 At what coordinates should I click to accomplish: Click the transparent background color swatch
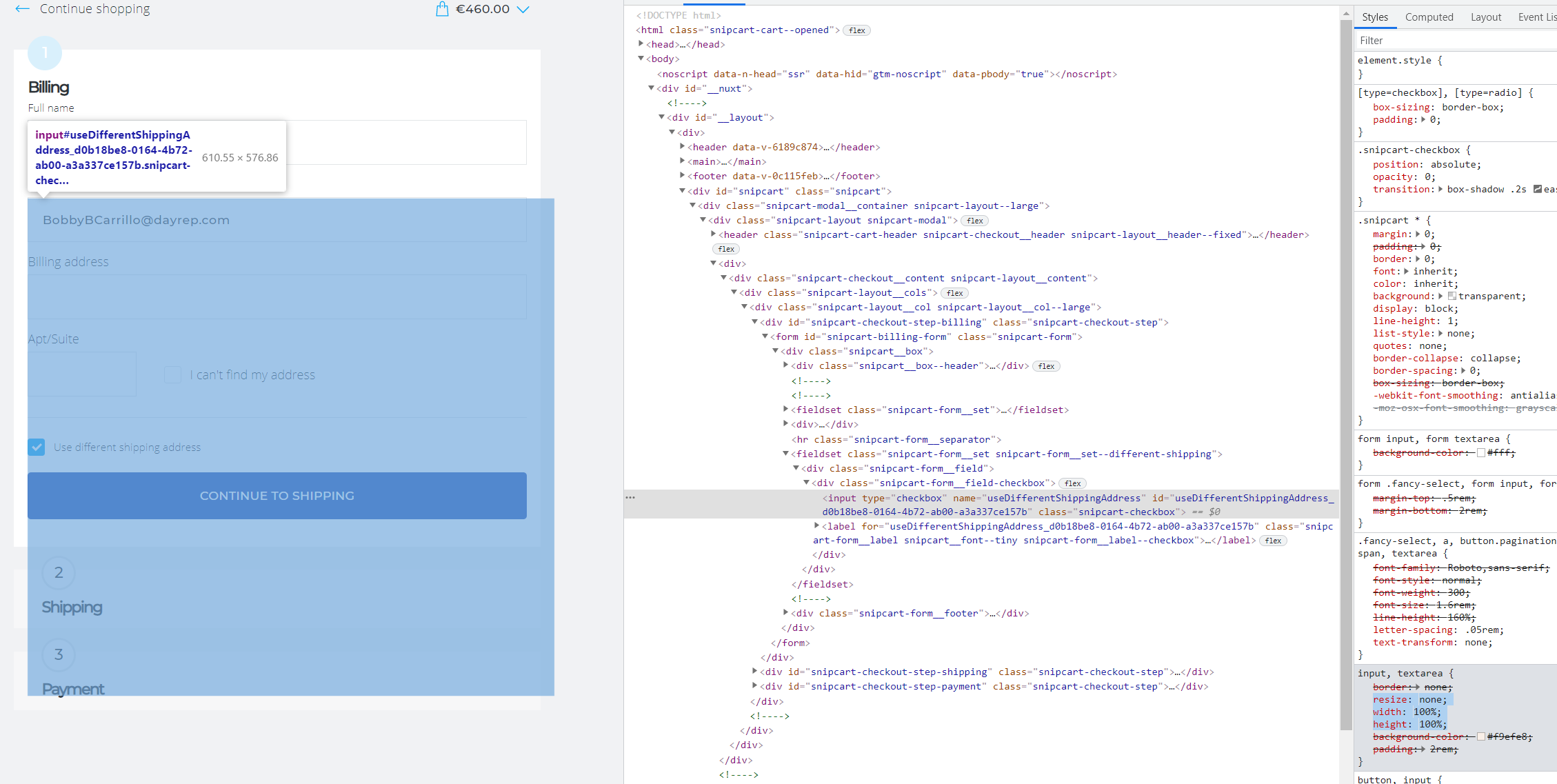point(1452,296)
